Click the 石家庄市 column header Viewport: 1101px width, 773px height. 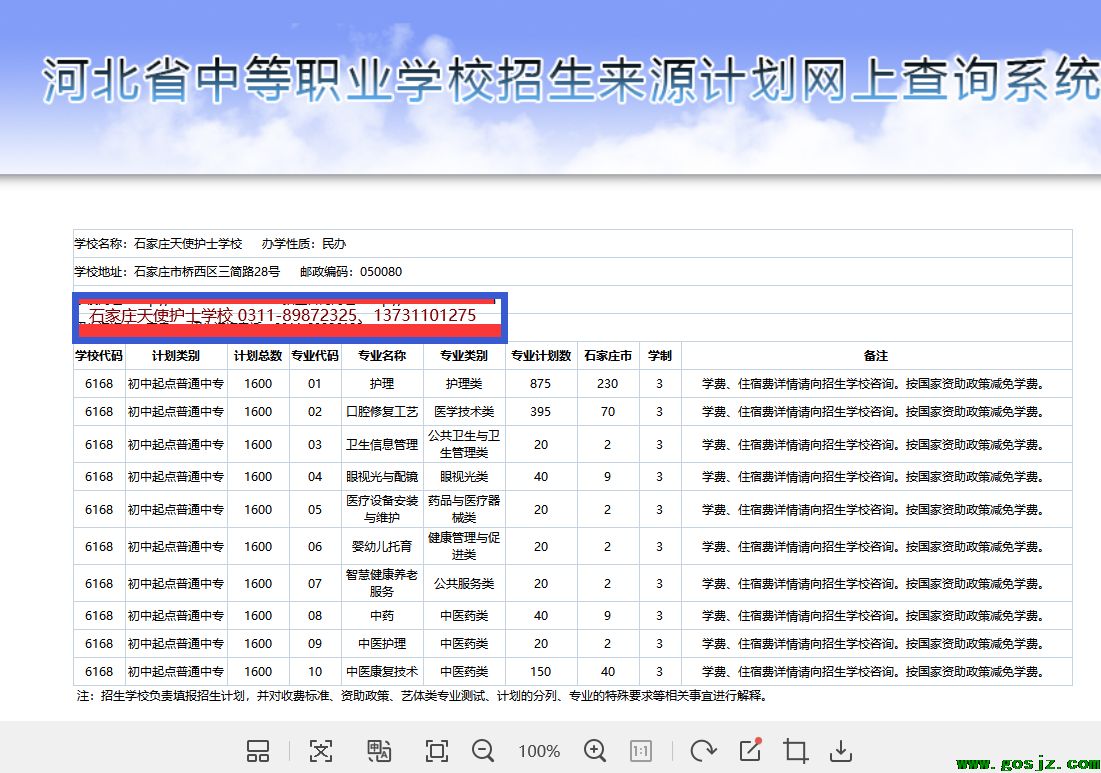point(607,356)
